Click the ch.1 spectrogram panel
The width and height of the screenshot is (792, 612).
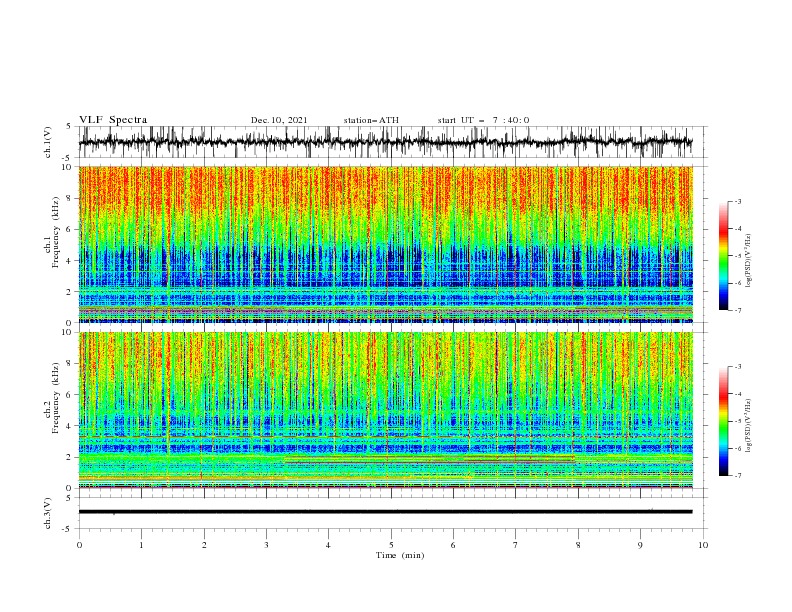(386, 244)
